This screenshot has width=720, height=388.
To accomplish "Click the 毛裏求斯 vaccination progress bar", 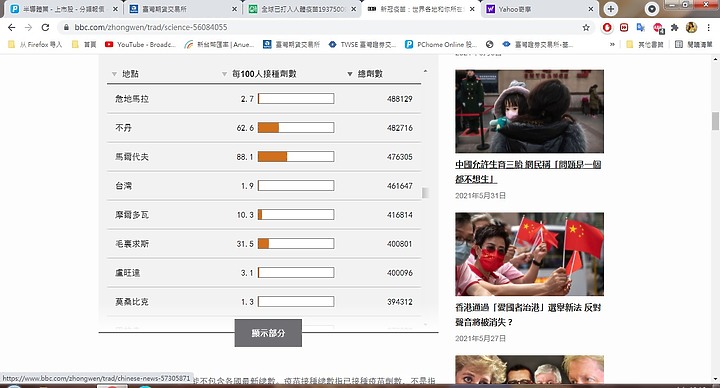I will (296, 243).
